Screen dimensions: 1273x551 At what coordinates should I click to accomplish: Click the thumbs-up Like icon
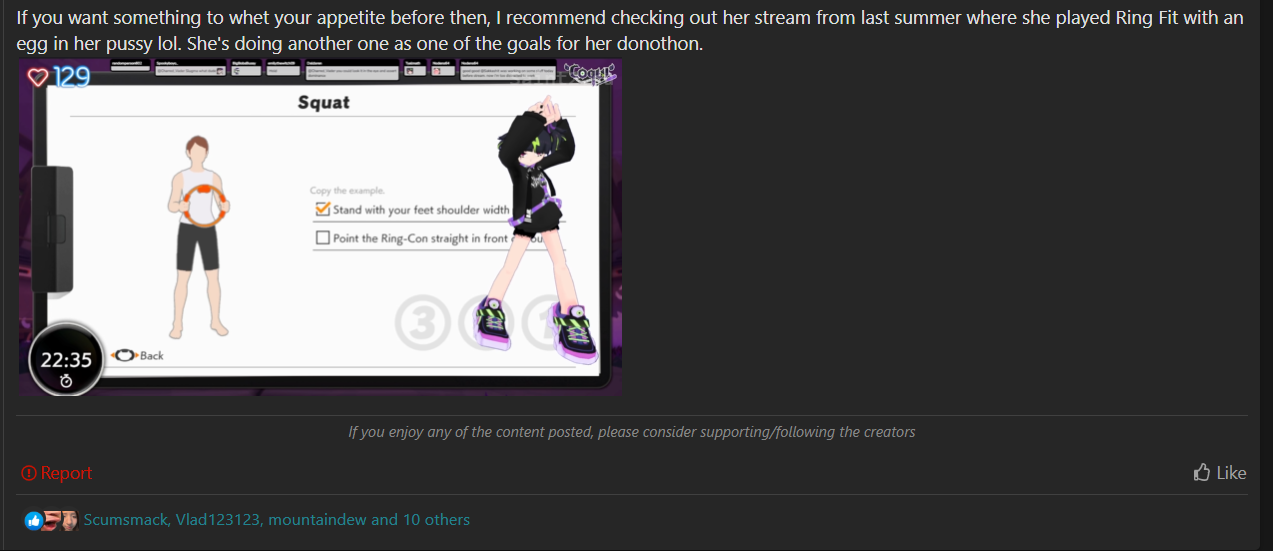point(1202,472)
